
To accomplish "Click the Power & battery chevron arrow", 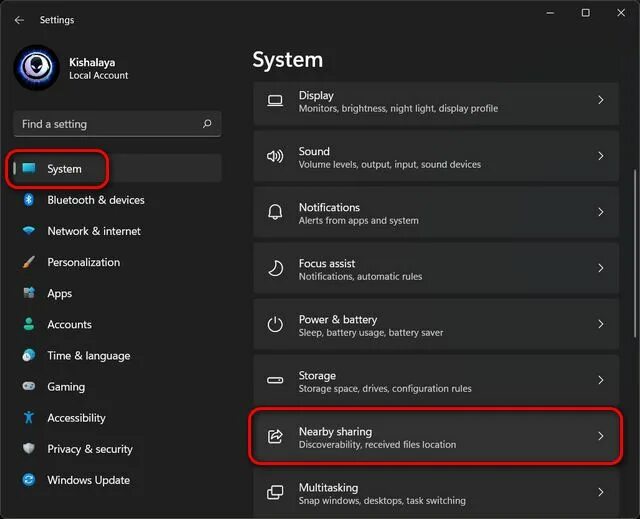I will (600, 324).
